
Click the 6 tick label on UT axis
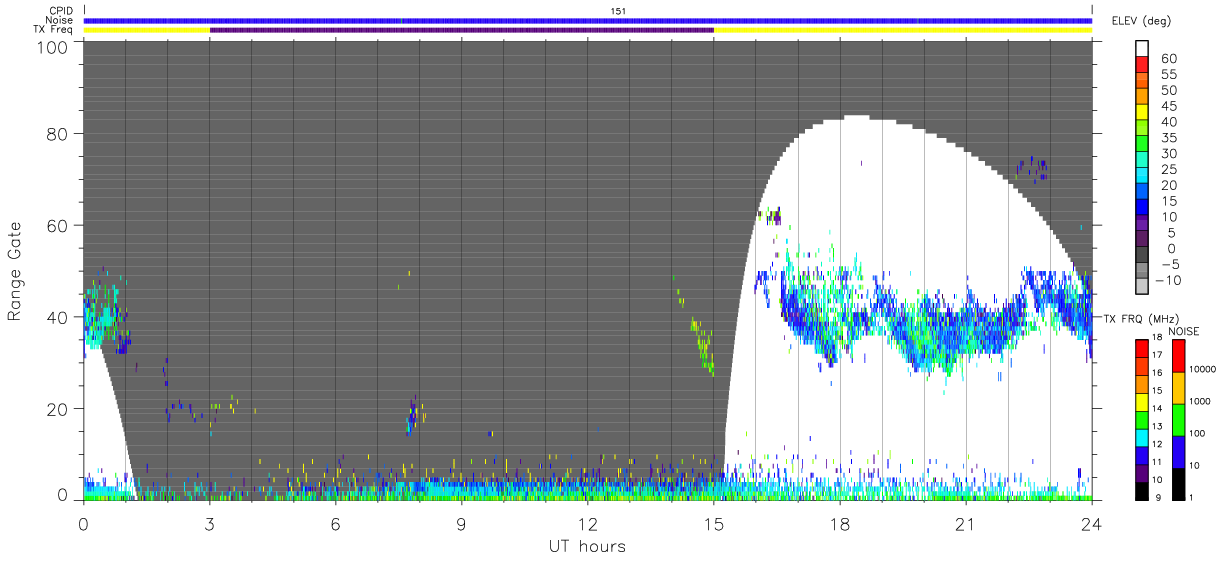click(335, 523)
